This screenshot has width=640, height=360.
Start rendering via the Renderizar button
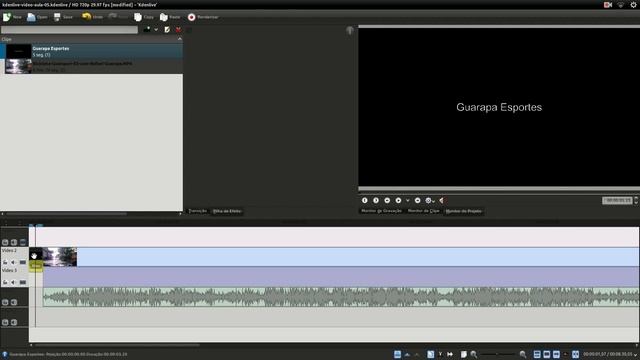[x=203, y=17]
